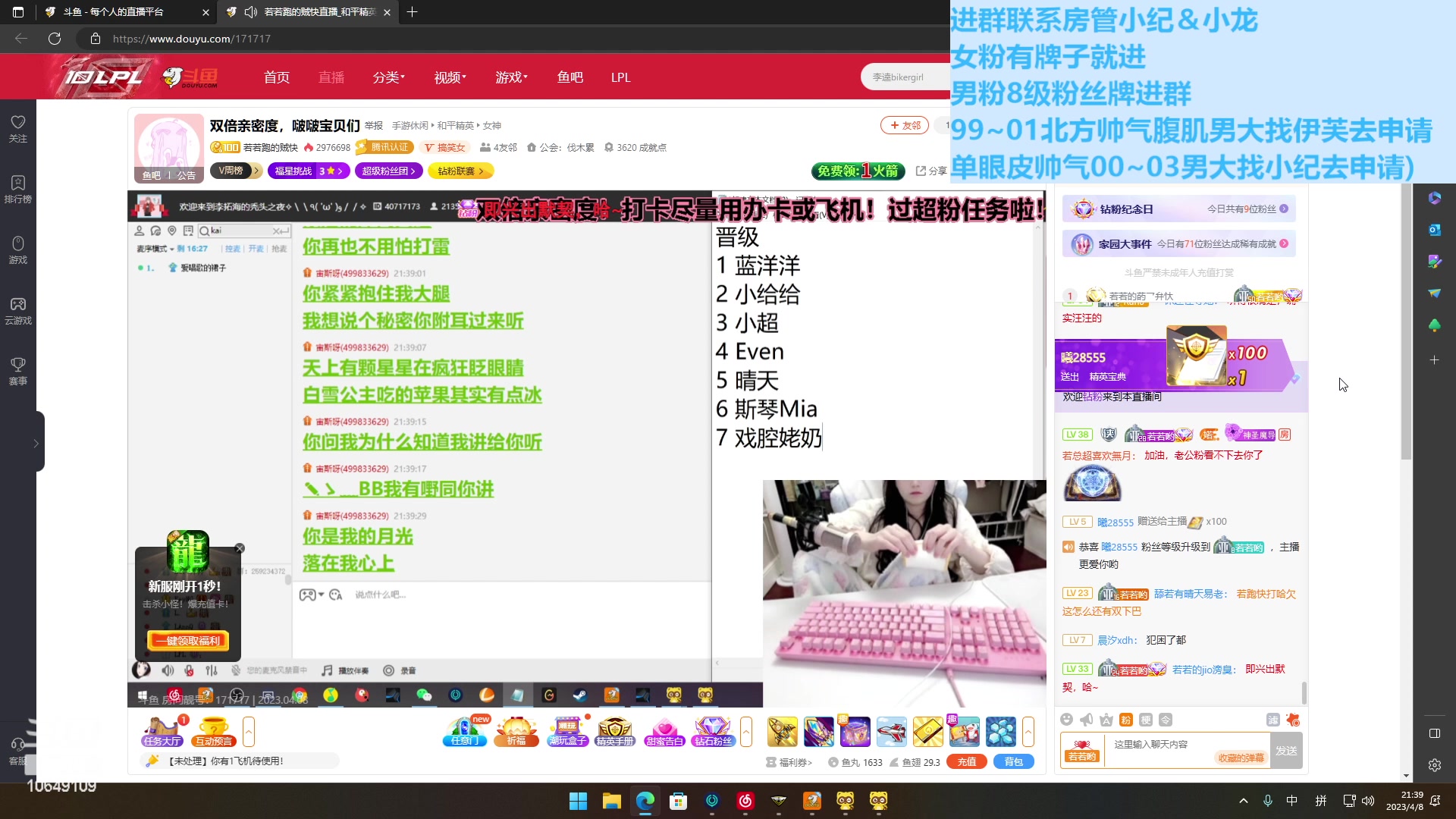
Task: Select the 潮玩盒子 gift box icon
Action: (x=567, y=730)
